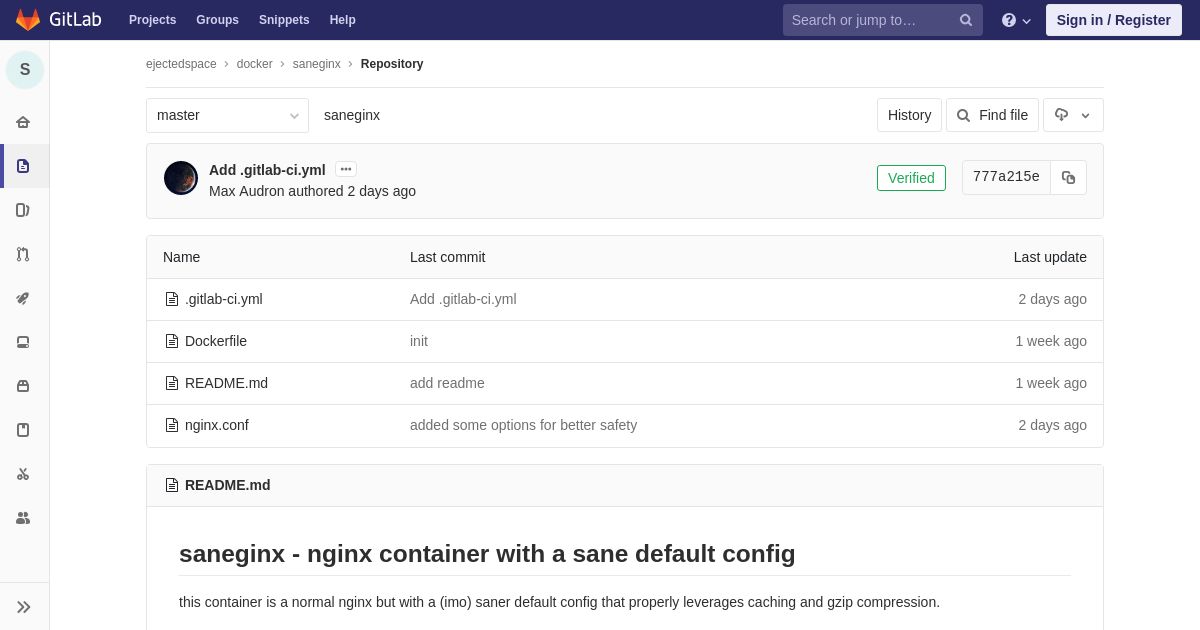Open the Issues icon in sidebar

coord(23,210)
